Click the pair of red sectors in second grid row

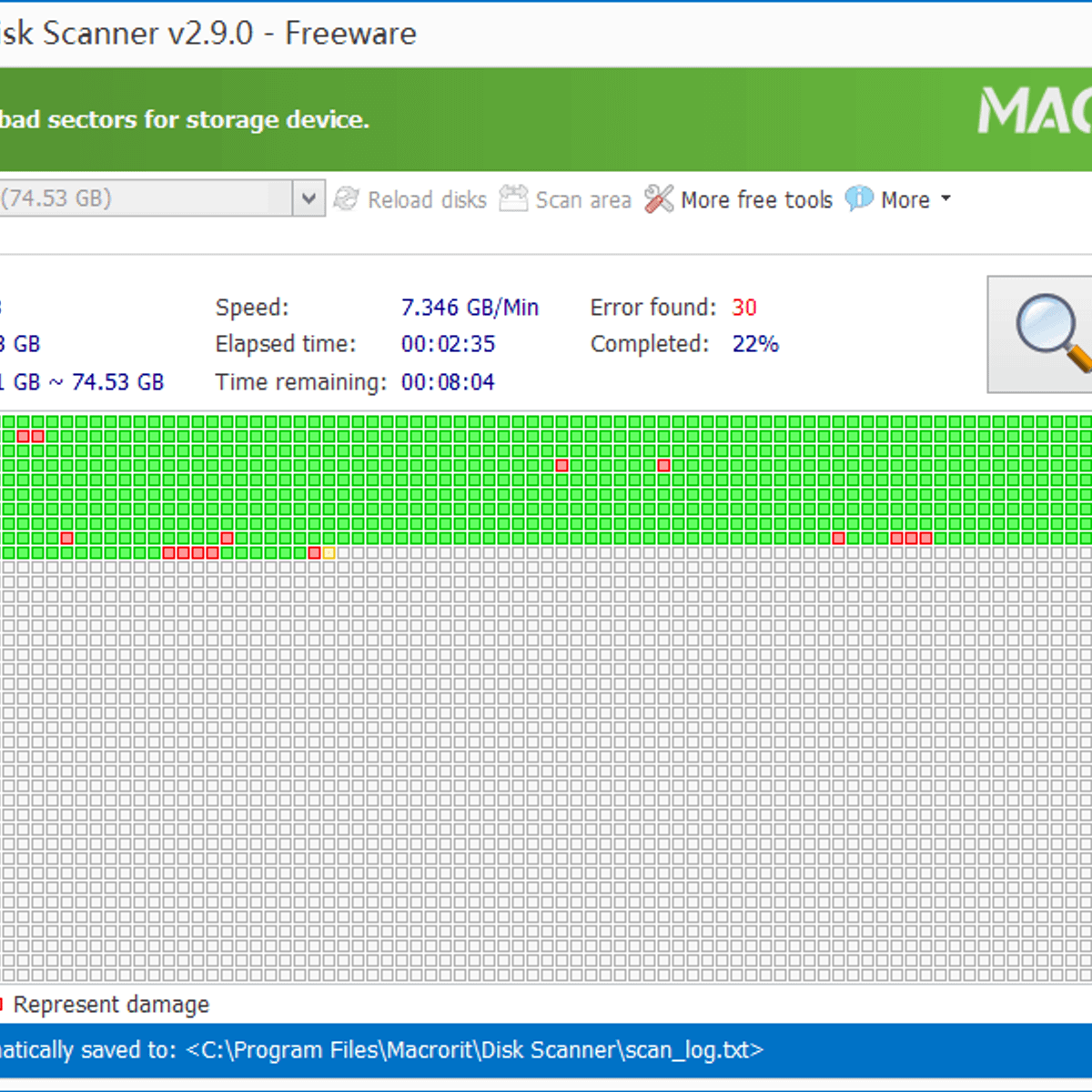click(30, 436)
